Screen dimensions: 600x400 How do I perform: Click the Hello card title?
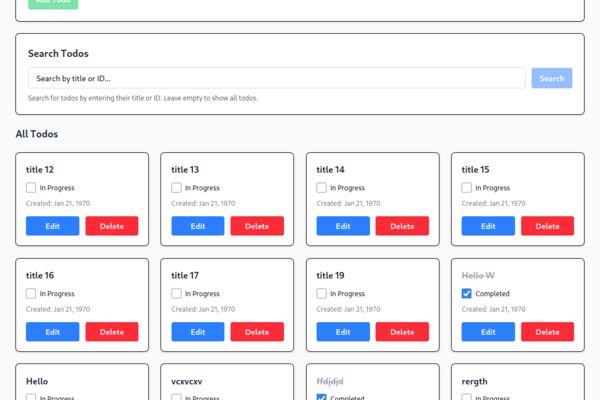[37, 381]
